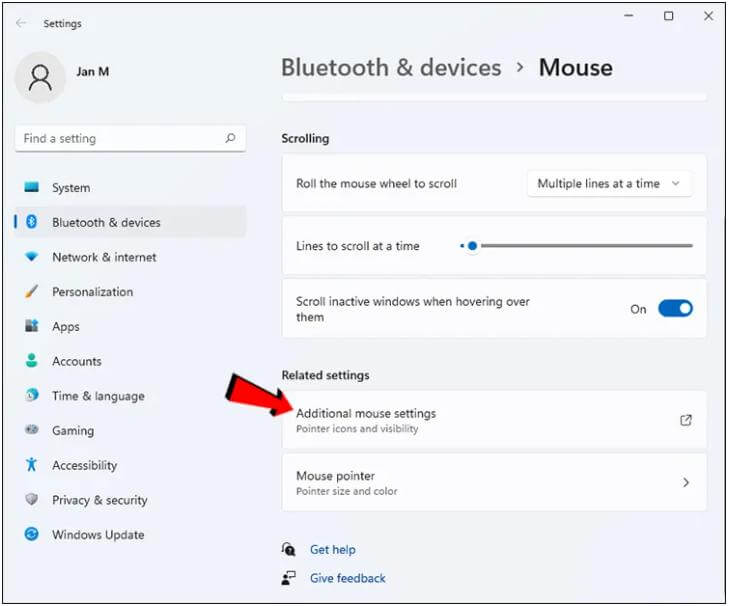Minimize the Settings window
729x606 pixels.
(629, 16)
